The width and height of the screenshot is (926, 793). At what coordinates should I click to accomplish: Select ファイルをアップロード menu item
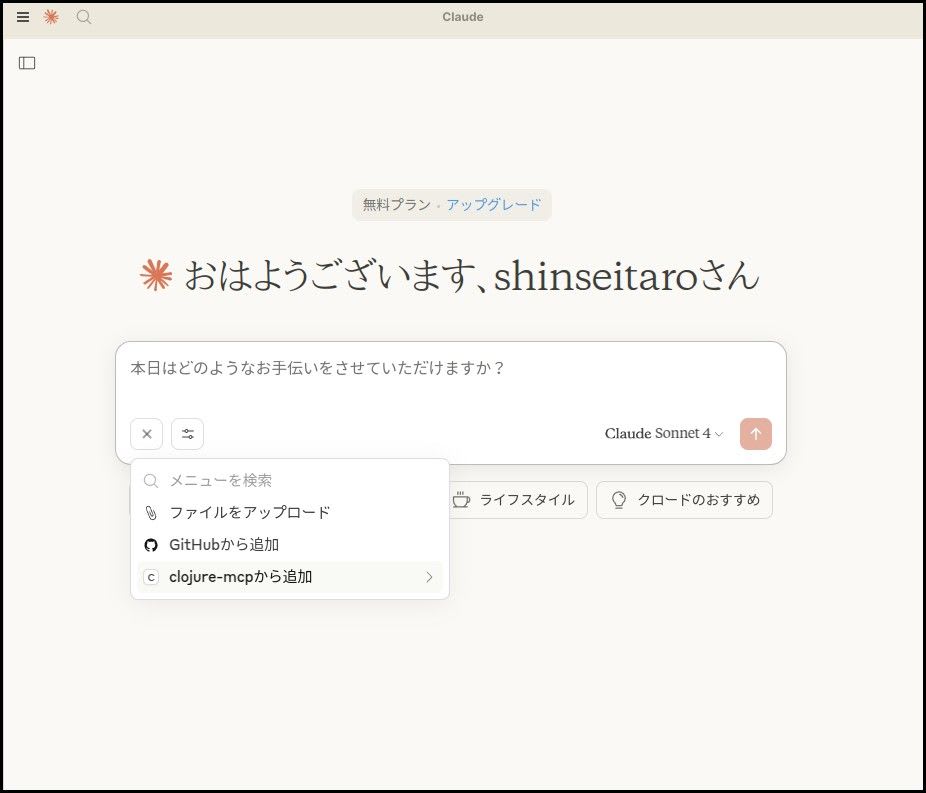[290, 513]
